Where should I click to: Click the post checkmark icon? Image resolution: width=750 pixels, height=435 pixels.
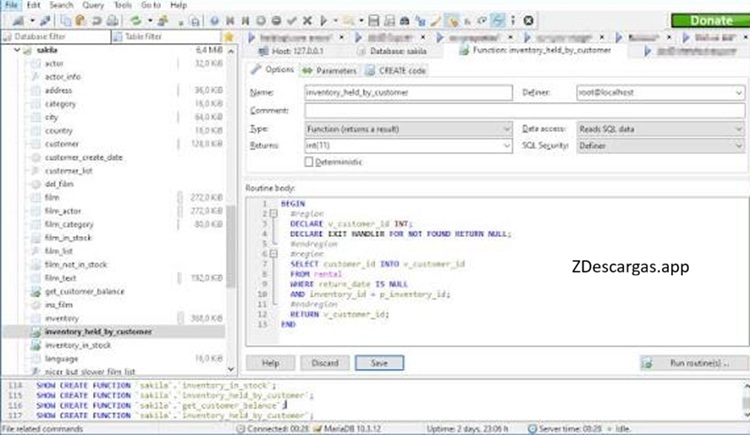pyautogui.click(x=292, y=21)
